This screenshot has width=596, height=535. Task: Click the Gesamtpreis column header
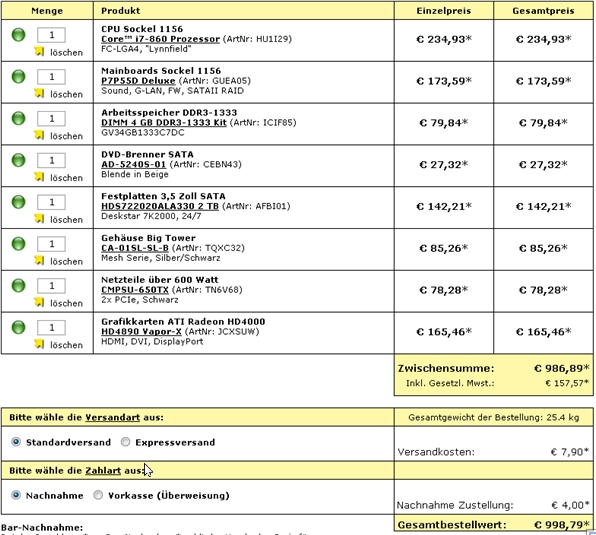pyautogui.click(x=543, y=11)
